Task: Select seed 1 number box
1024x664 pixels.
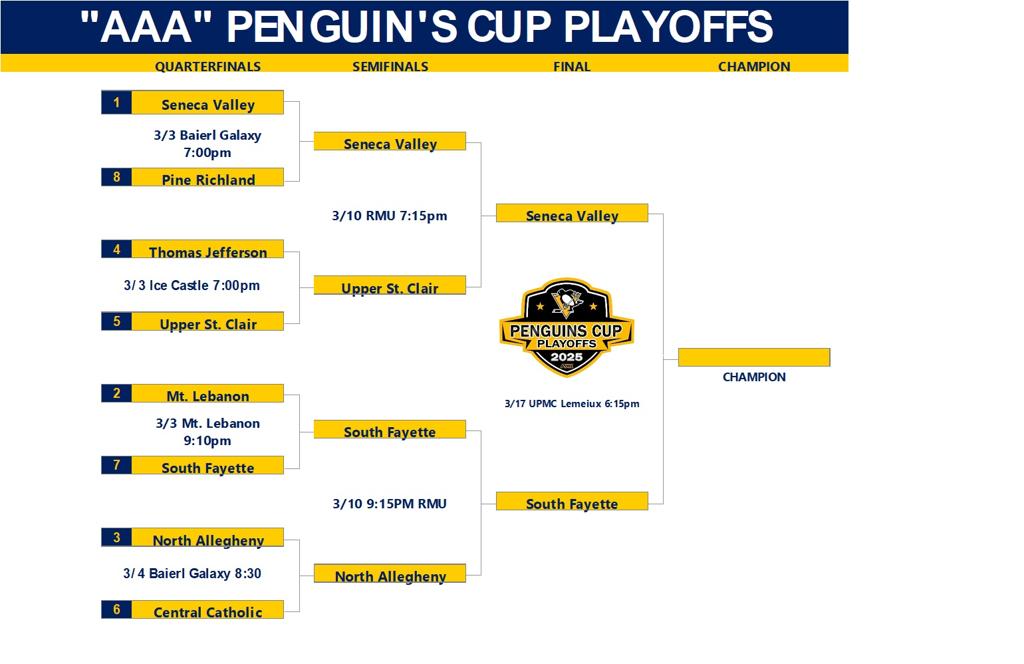Action: (x=117, y=103)
